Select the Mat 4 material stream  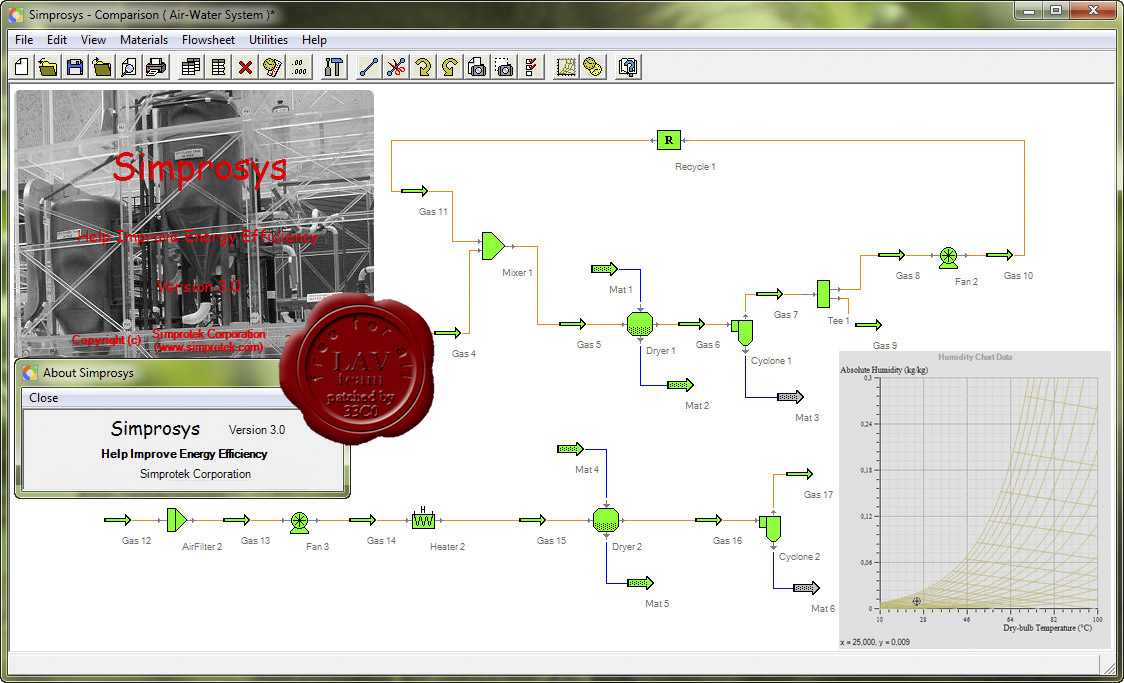[571, 449]
